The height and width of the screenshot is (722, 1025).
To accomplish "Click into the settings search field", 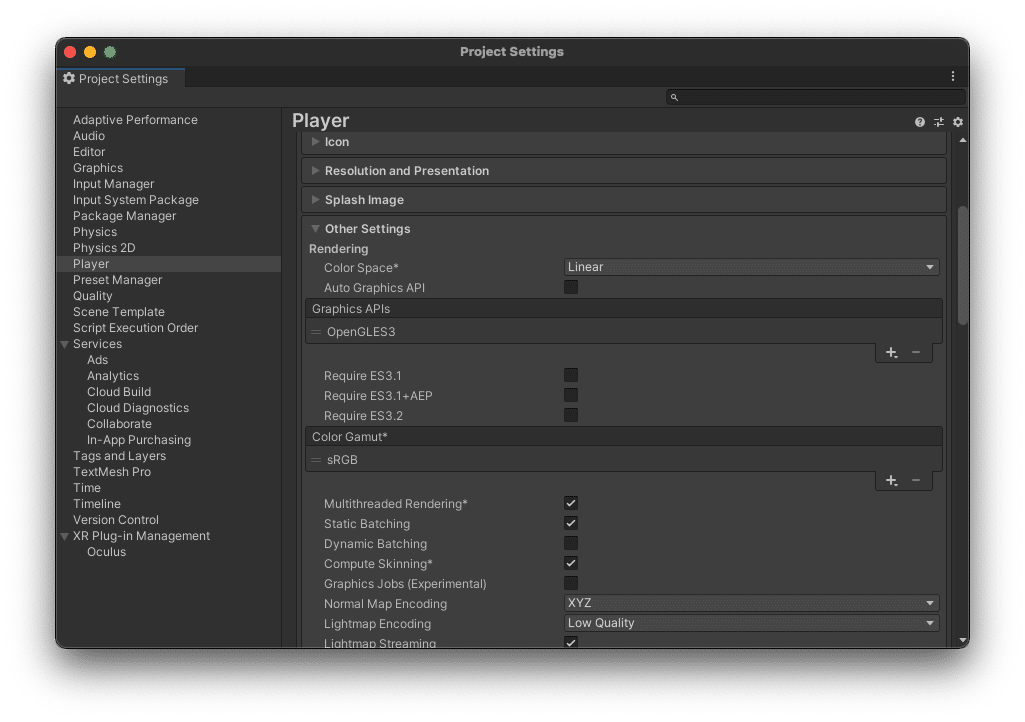I will 816,97.
